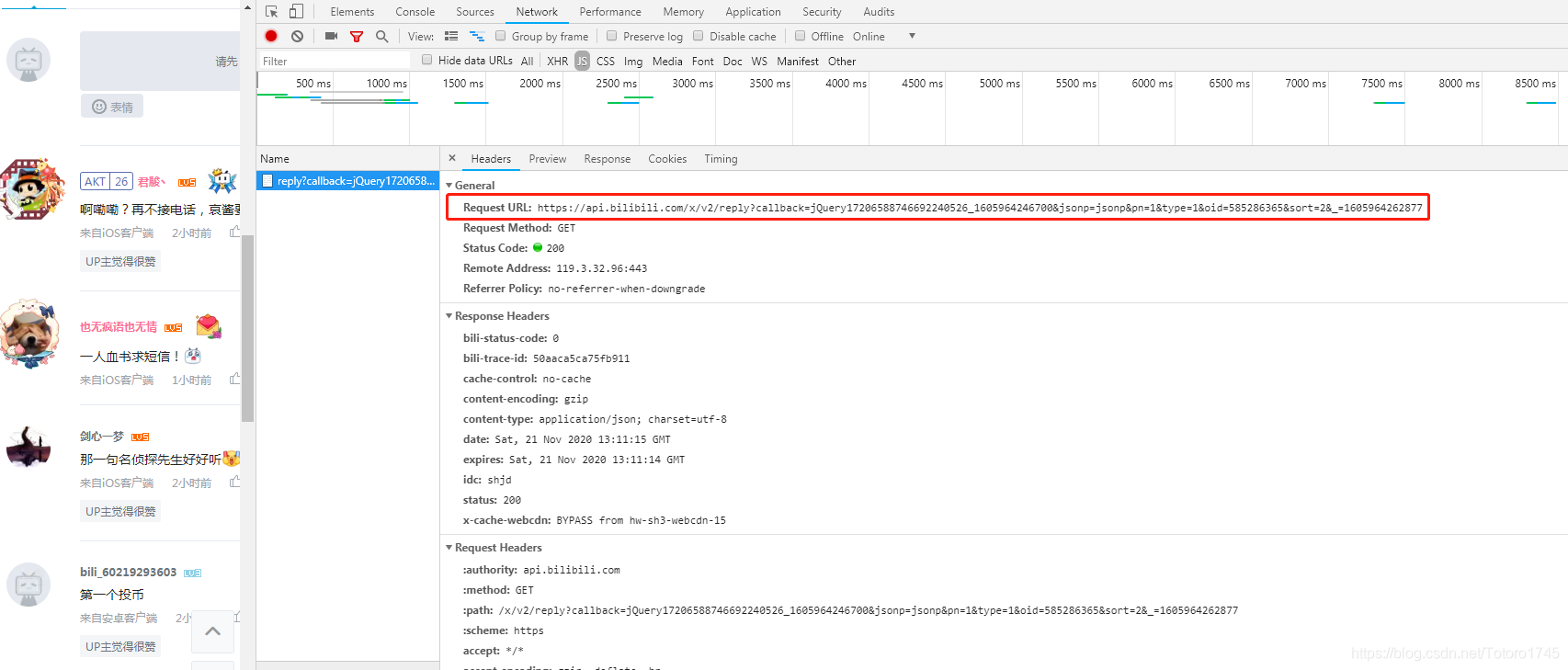Toggle the red filter funnel icon
Viewport: 1568px width, 670px height.
[357, 36]
